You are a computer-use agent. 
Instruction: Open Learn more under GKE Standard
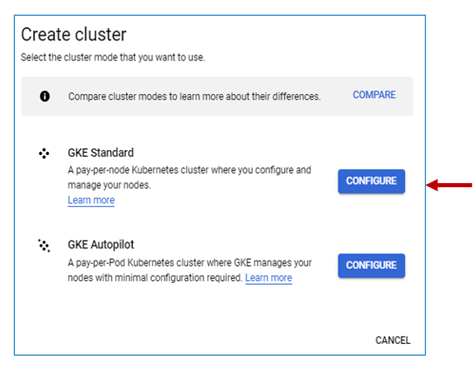tap(91, 200)
